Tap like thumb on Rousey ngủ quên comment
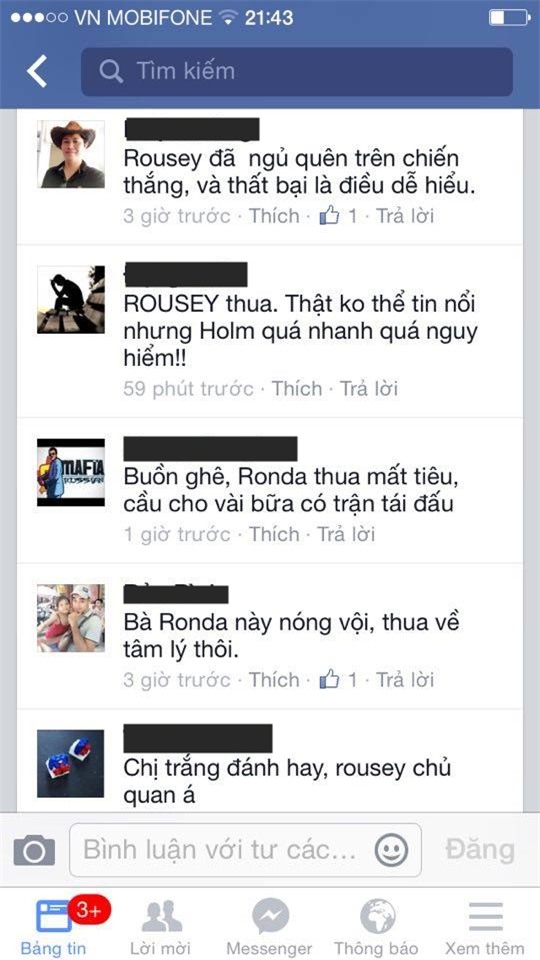 [x=329, y=216]
